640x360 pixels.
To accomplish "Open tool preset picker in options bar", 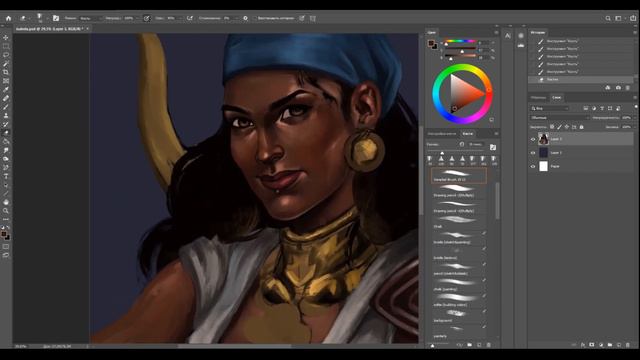I will [24, 18].
